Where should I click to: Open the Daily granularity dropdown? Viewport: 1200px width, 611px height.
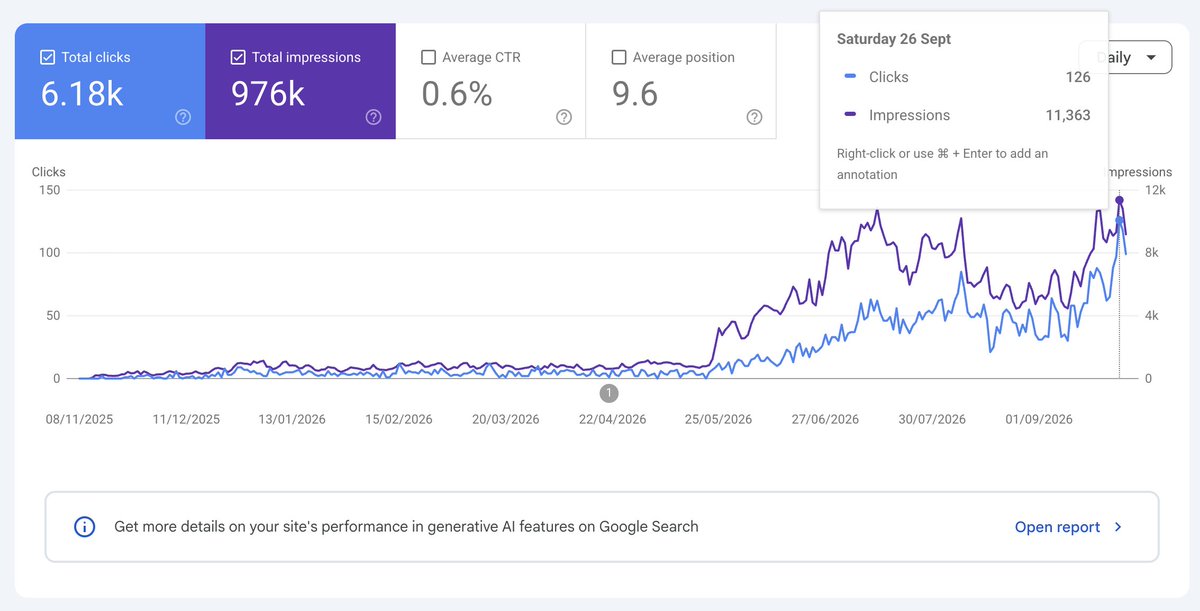click(x=1125, y=57)
